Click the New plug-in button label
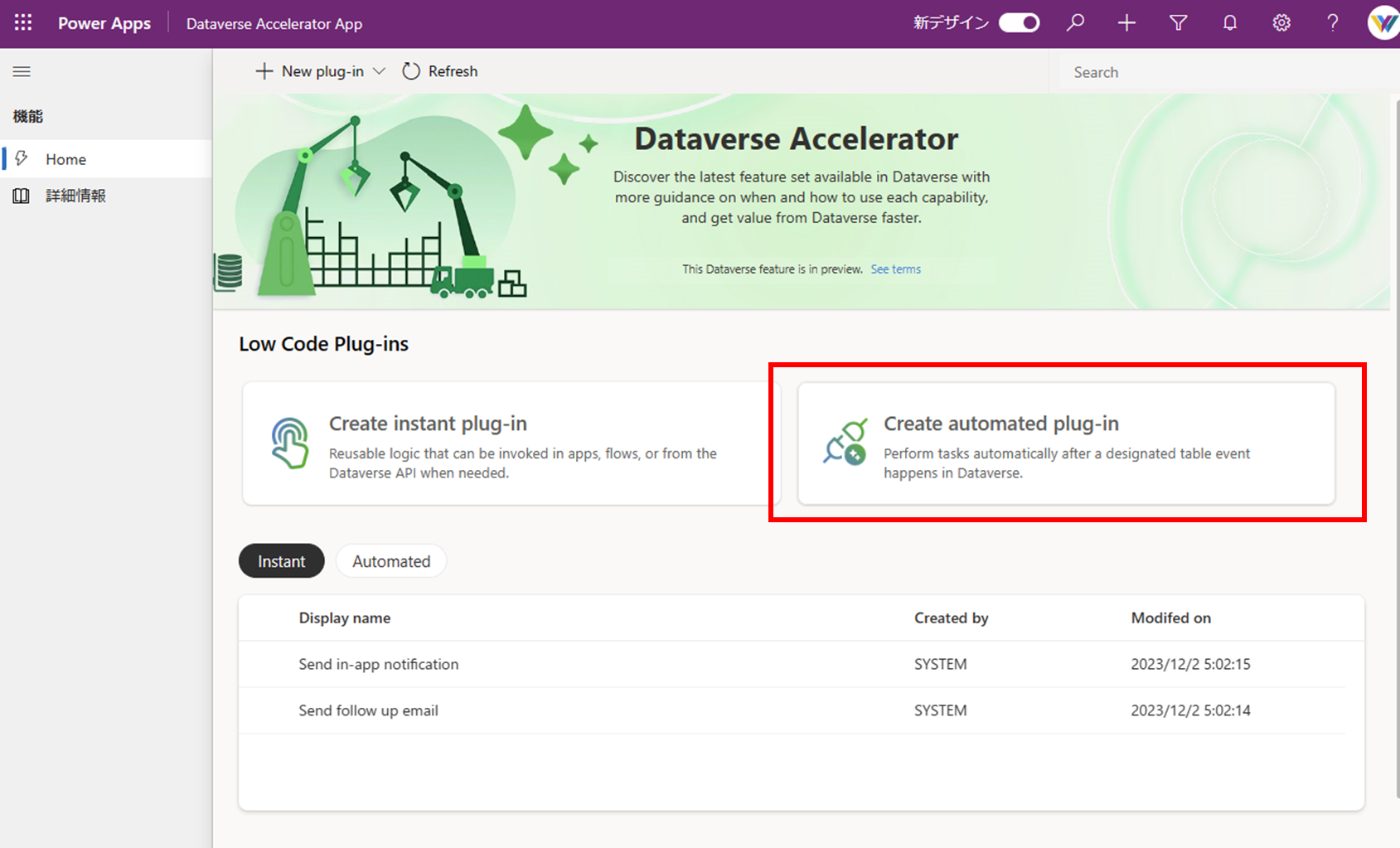 coord(322,71)
